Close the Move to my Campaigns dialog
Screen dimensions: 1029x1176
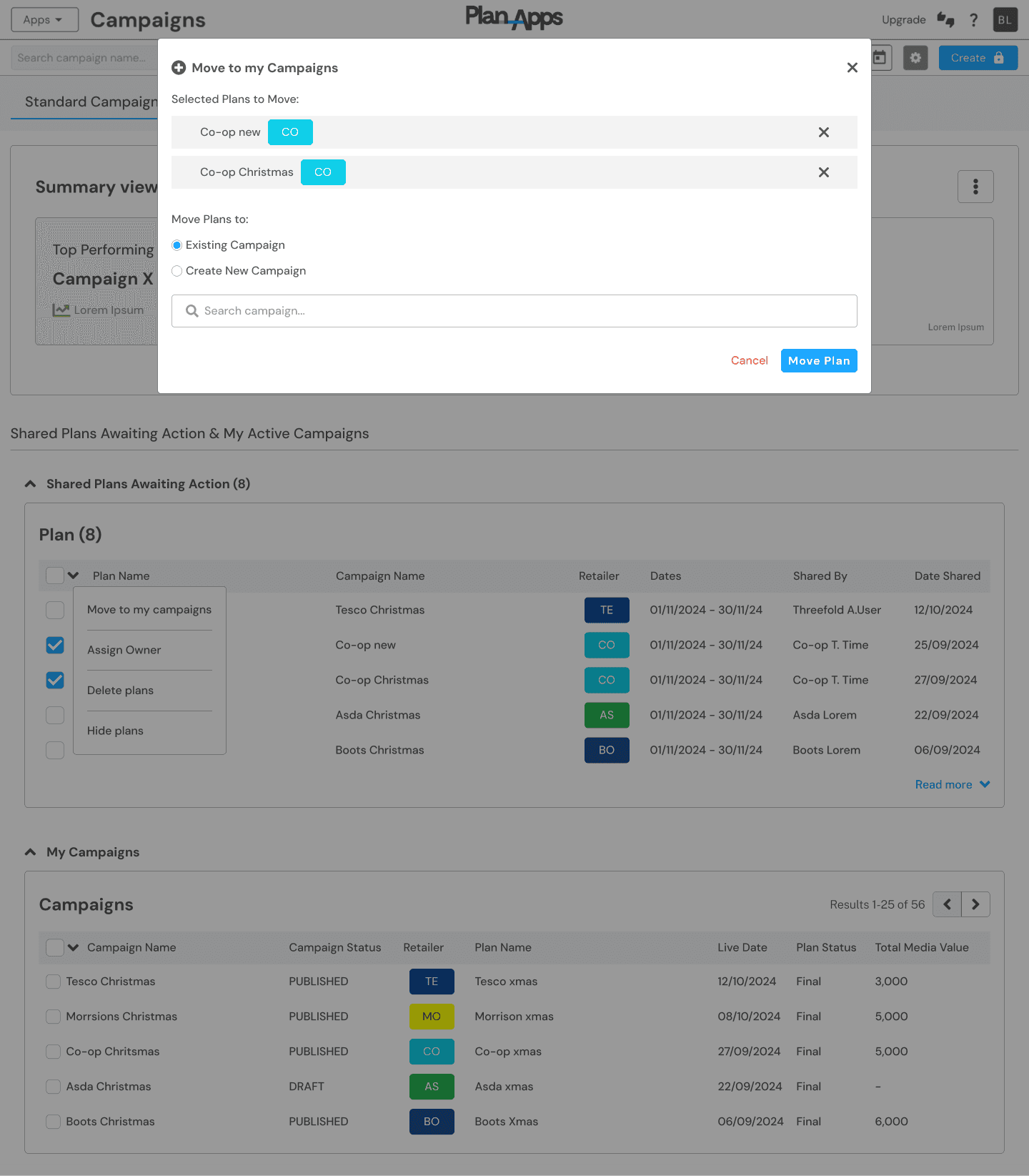coord(852,68)
